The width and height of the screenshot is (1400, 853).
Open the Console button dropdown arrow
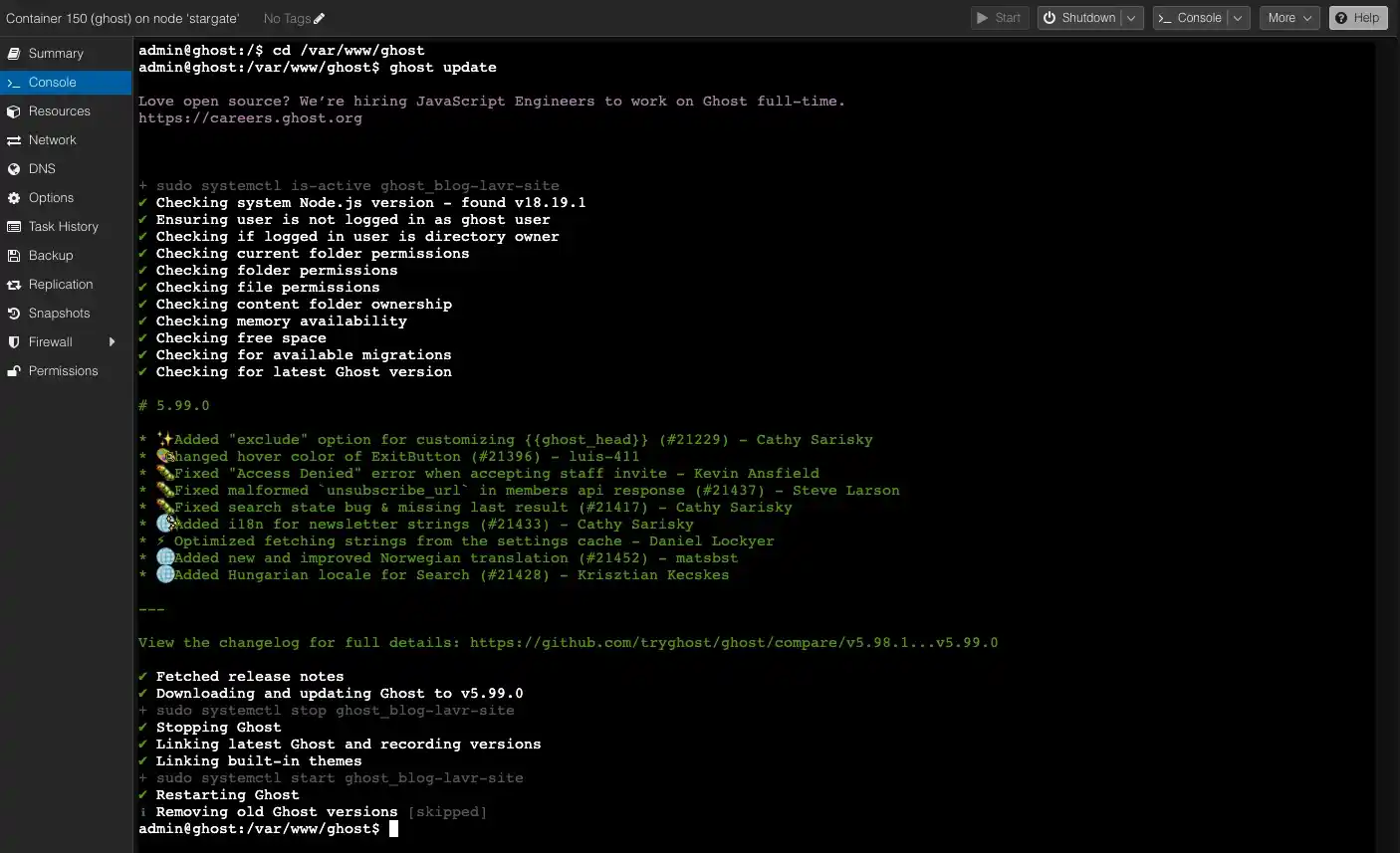pos(1238,18)
